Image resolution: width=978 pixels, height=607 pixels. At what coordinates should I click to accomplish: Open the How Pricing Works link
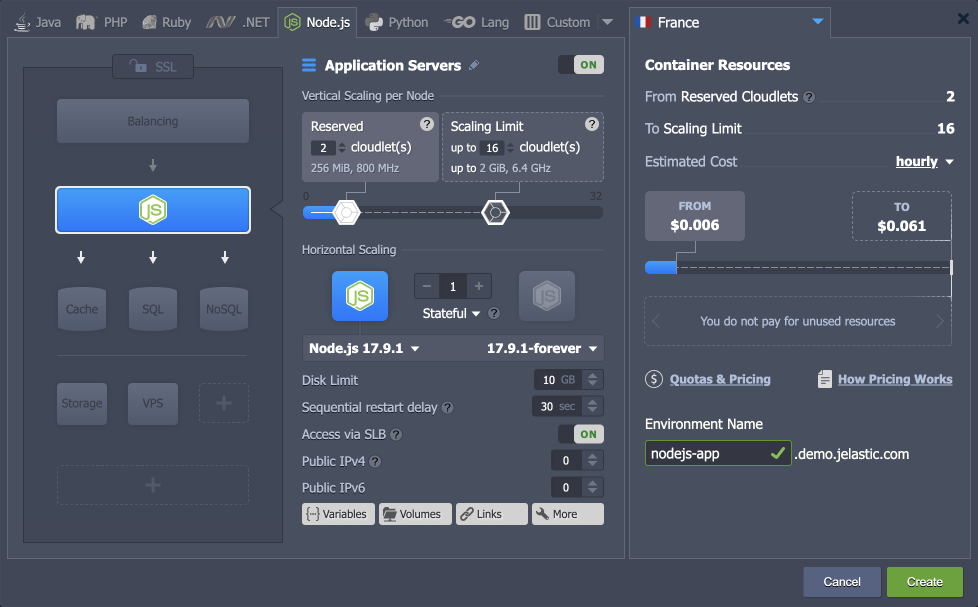894,378
